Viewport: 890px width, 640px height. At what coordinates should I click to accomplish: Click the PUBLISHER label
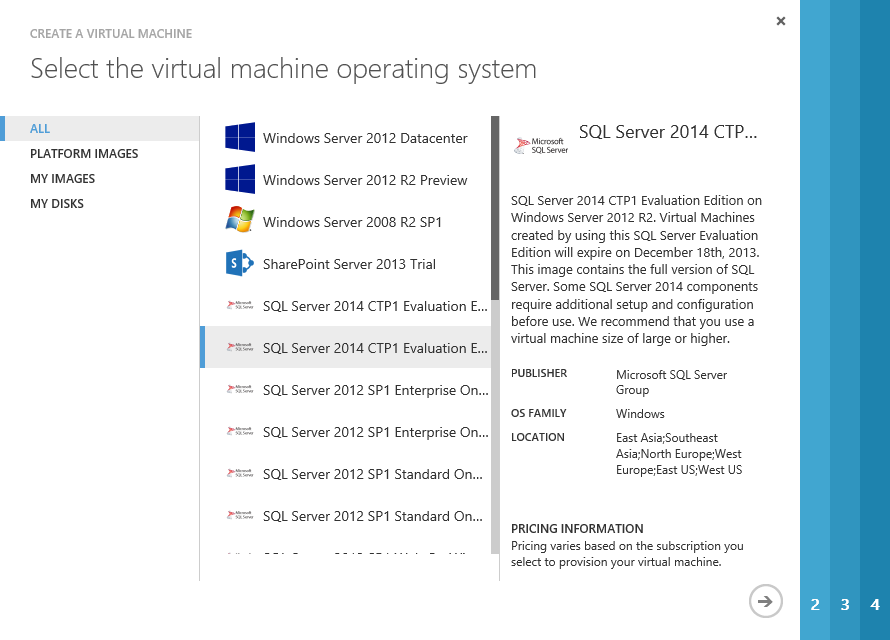539,373
